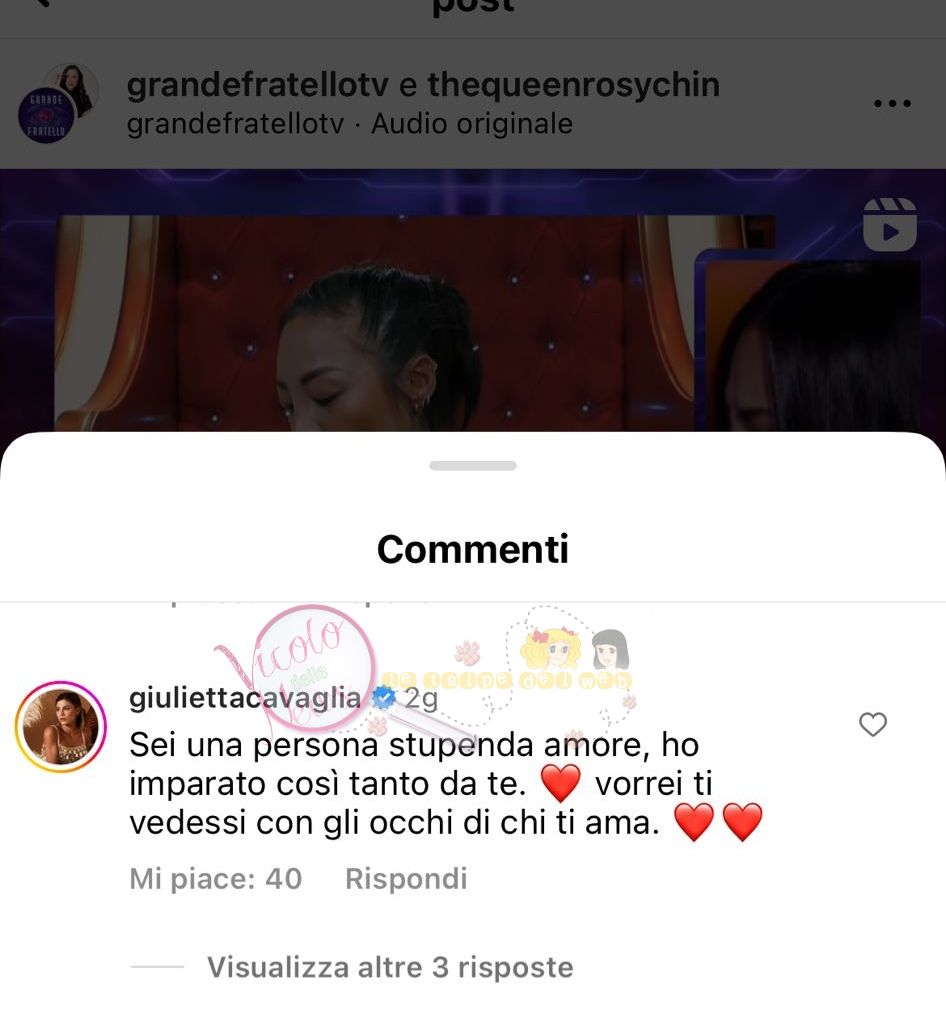The height and width of the screenshot is (1028, 946).
Task: Go back using the arrow at top left
Action: click(41, 3)
